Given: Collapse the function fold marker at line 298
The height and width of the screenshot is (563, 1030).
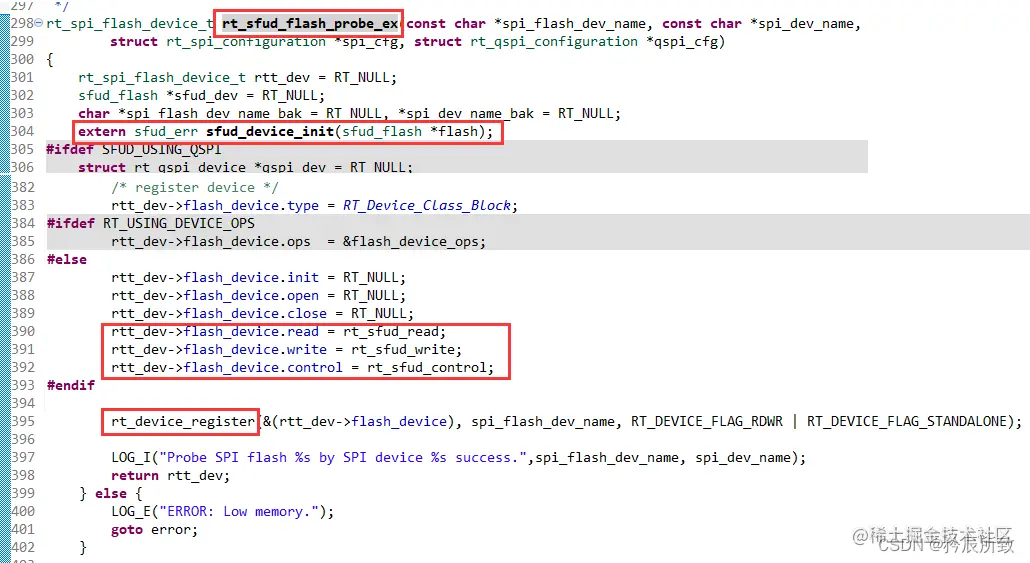Looking at the screenshot, I should (39, 24).
